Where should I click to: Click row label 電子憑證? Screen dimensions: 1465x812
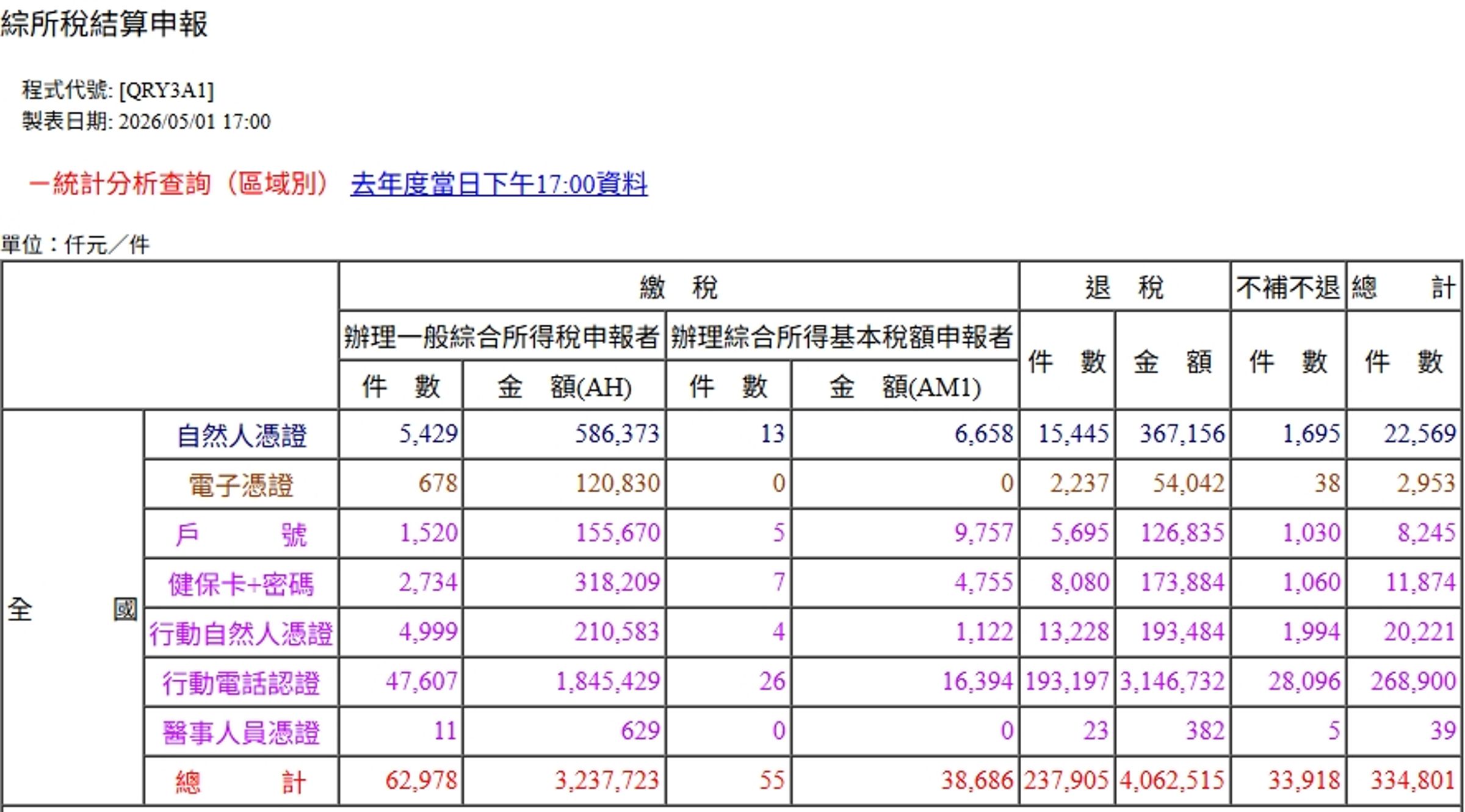[241, 485]
